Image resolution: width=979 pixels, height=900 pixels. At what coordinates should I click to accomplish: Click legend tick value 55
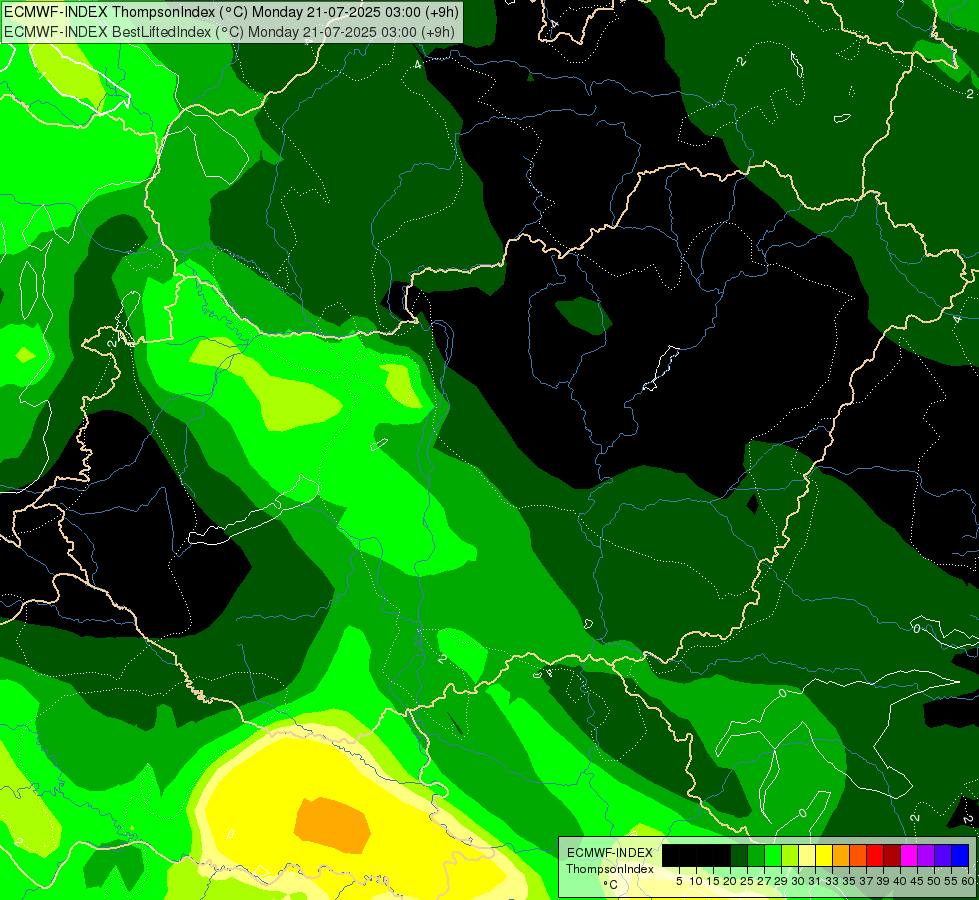click(x=951, y=881)
